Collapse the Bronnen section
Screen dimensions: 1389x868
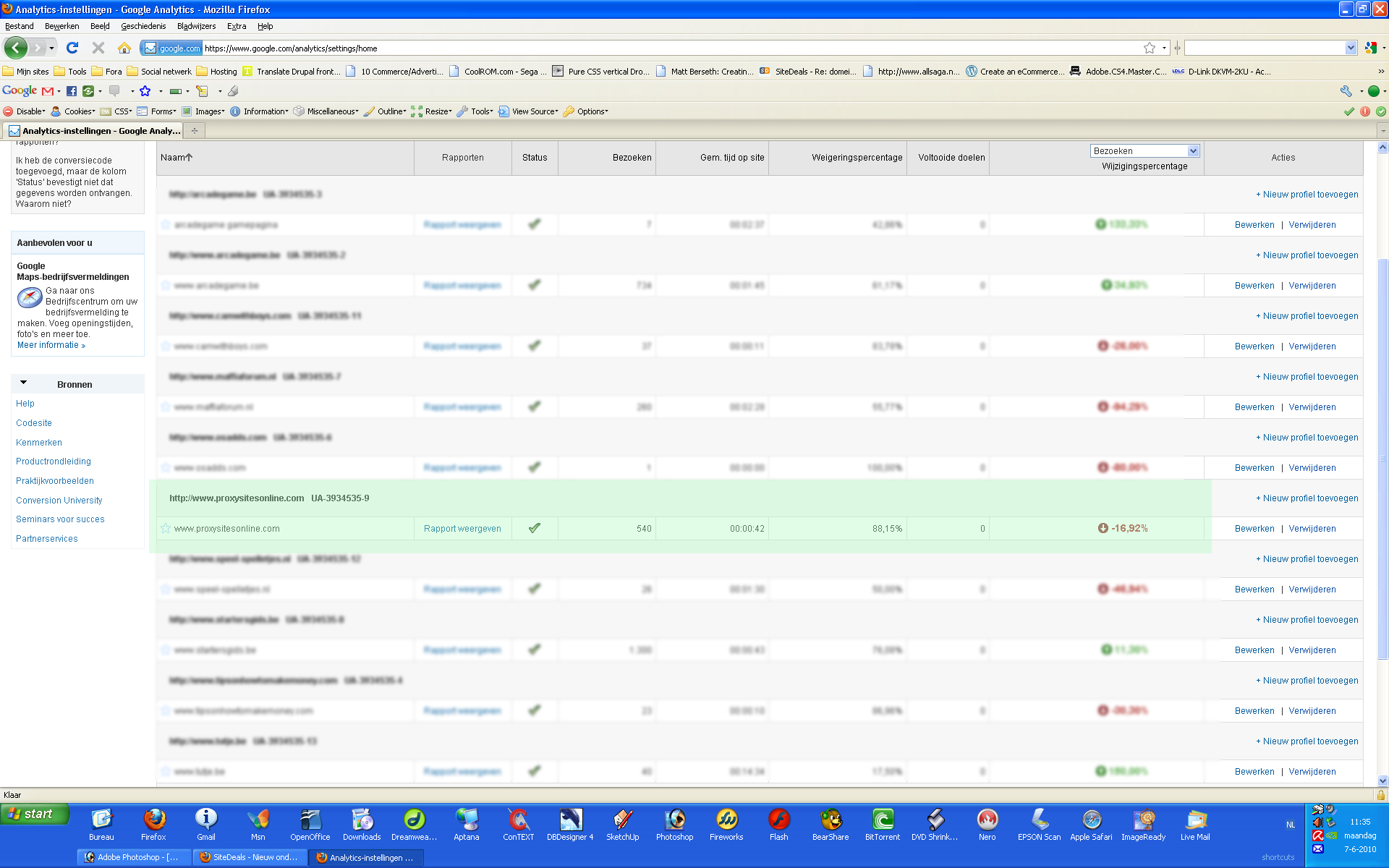click(23, 383)
